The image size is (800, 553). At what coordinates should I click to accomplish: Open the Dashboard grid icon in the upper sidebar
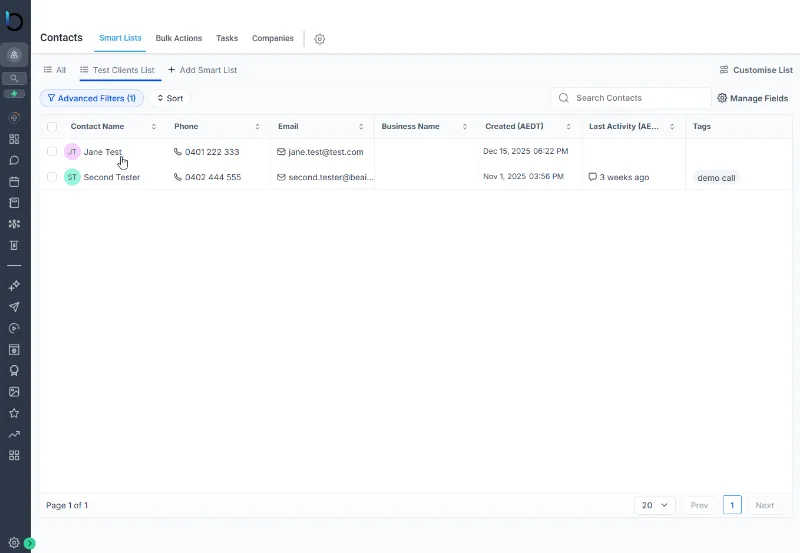pos(14,139)
